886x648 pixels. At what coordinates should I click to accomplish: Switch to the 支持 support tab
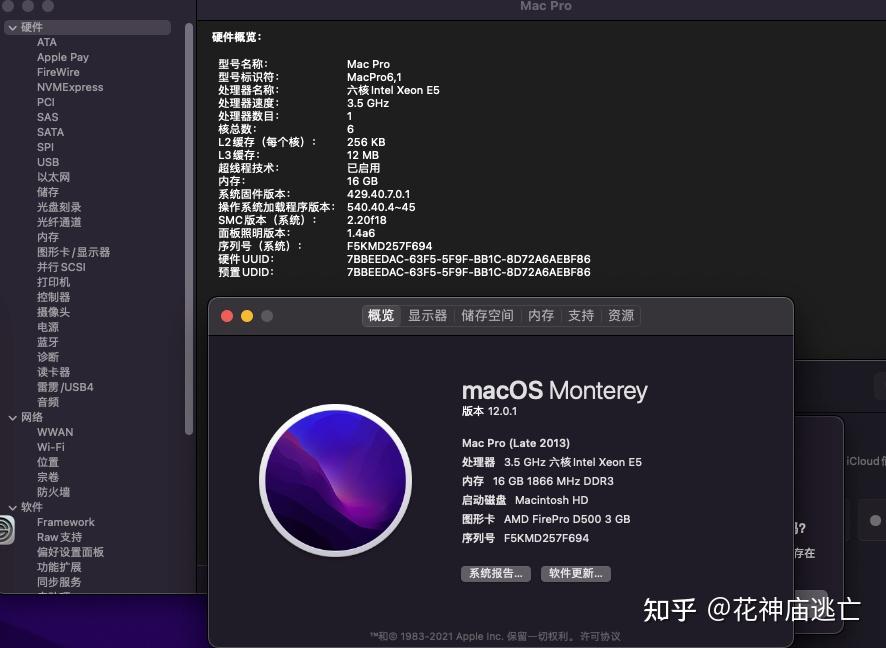(581, 315)
